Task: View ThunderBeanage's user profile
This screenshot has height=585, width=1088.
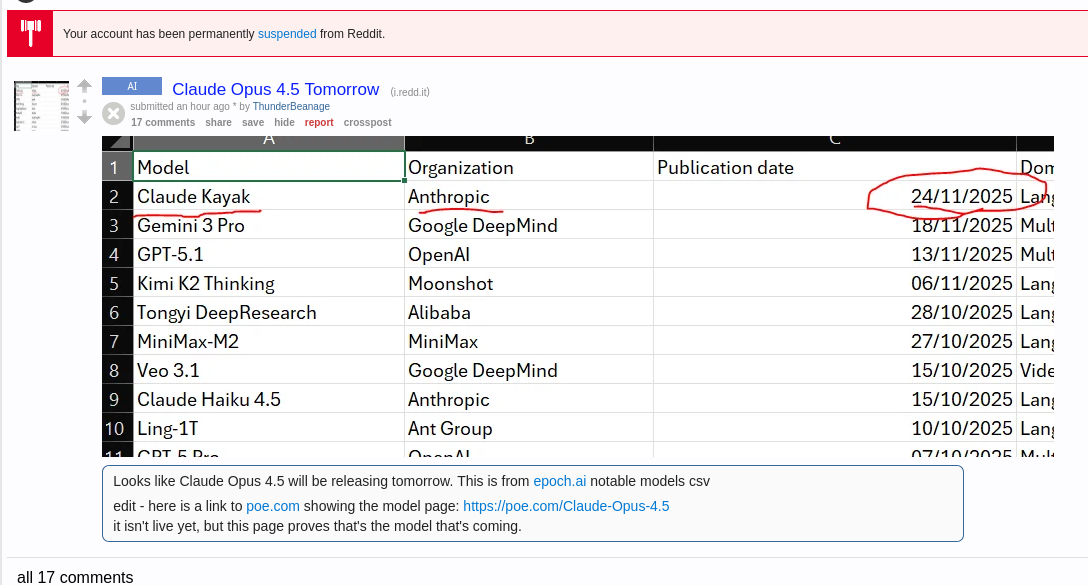Action: (x=291, y=106)
